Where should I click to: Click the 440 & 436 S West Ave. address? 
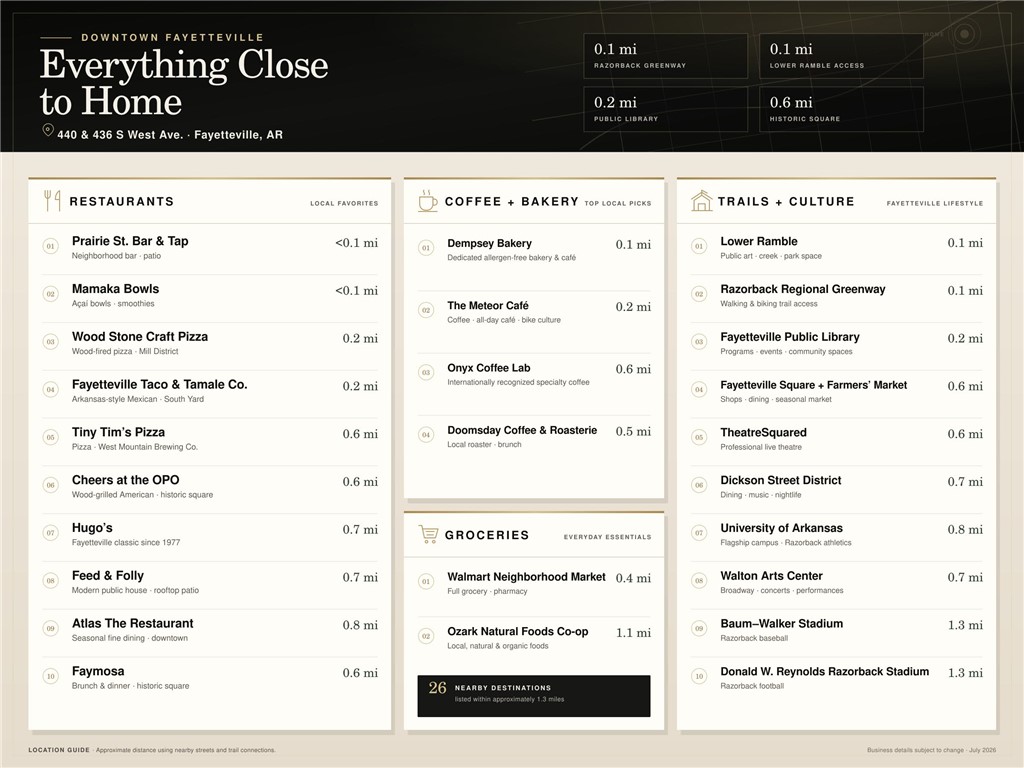point(170,135)
